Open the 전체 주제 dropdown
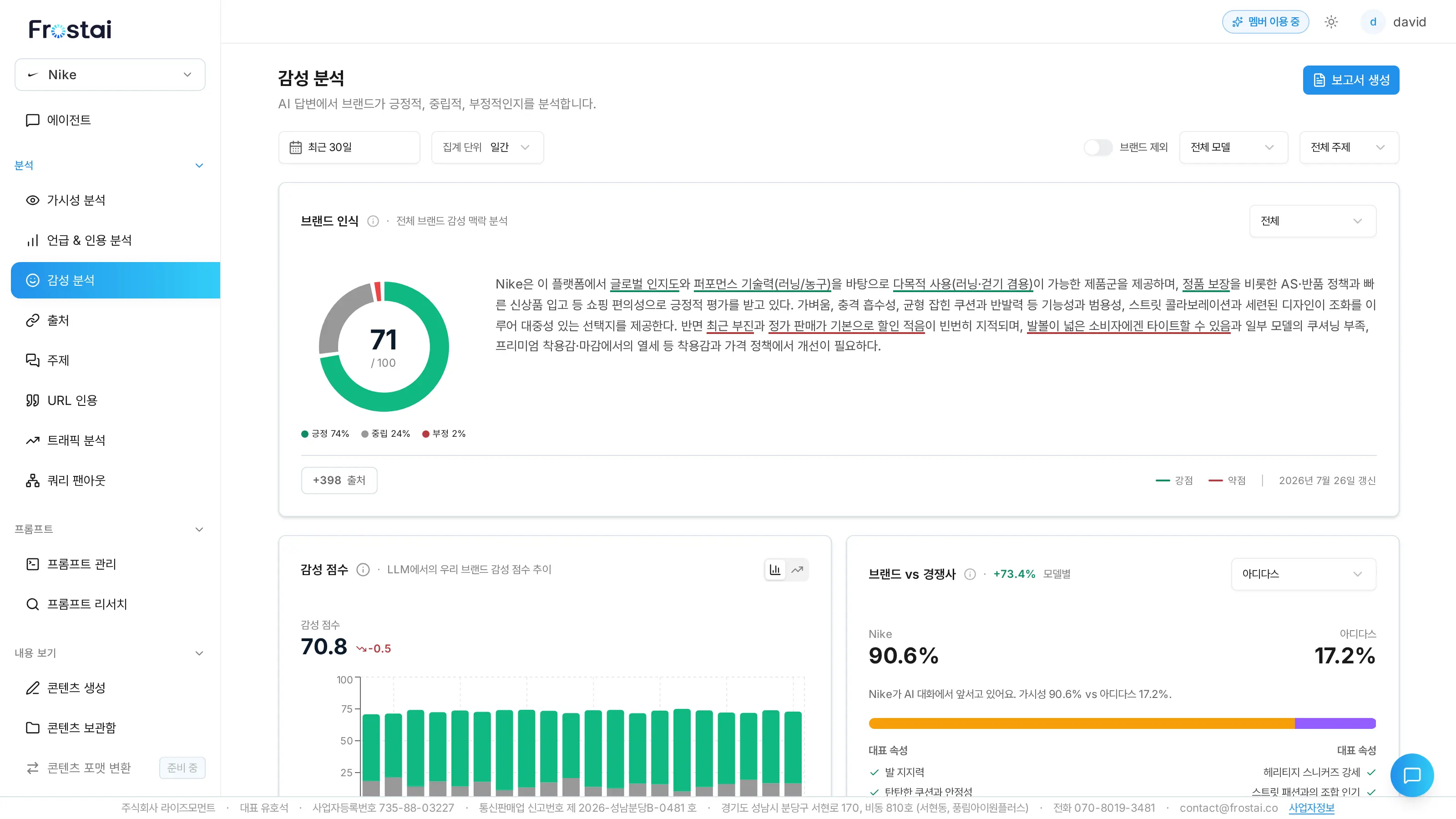This screenshot has width=1456, height=819. pos(1349,147)
